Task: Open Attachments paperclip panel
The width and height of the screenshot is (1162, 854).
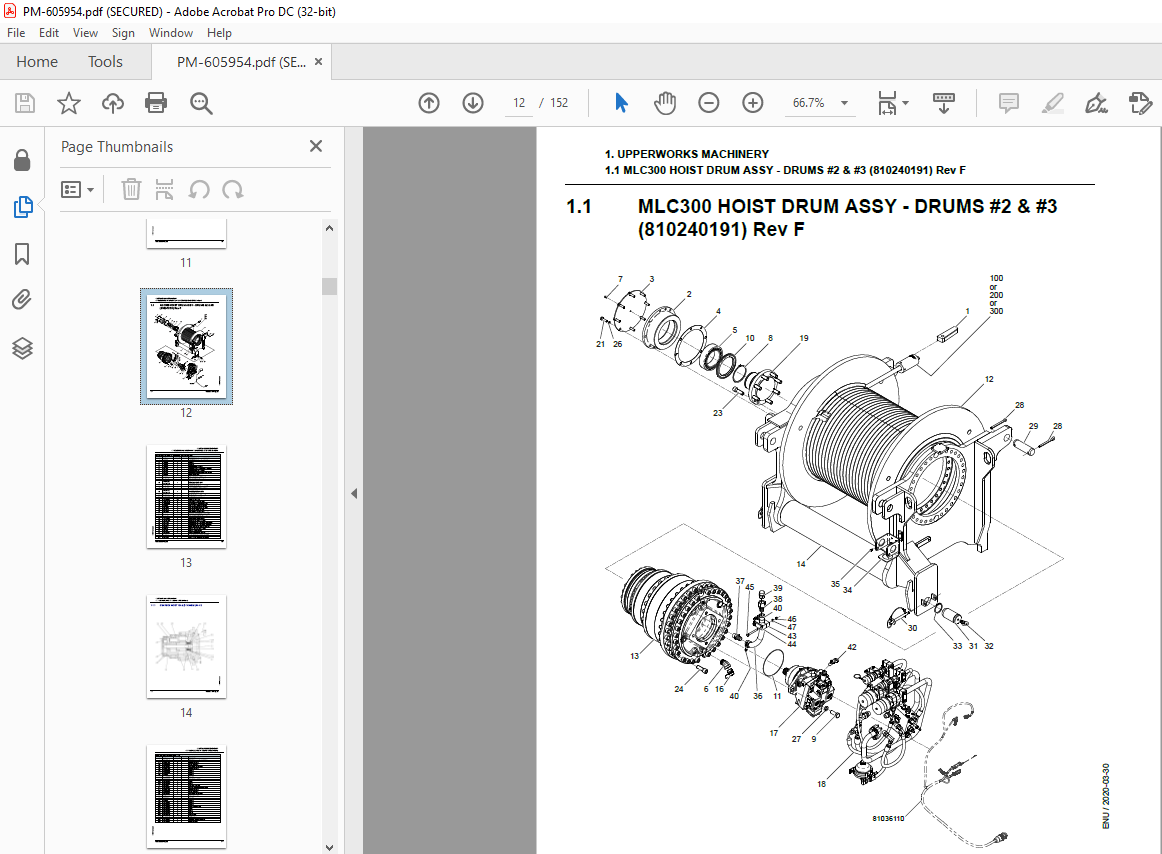Action: click(22, 300)
